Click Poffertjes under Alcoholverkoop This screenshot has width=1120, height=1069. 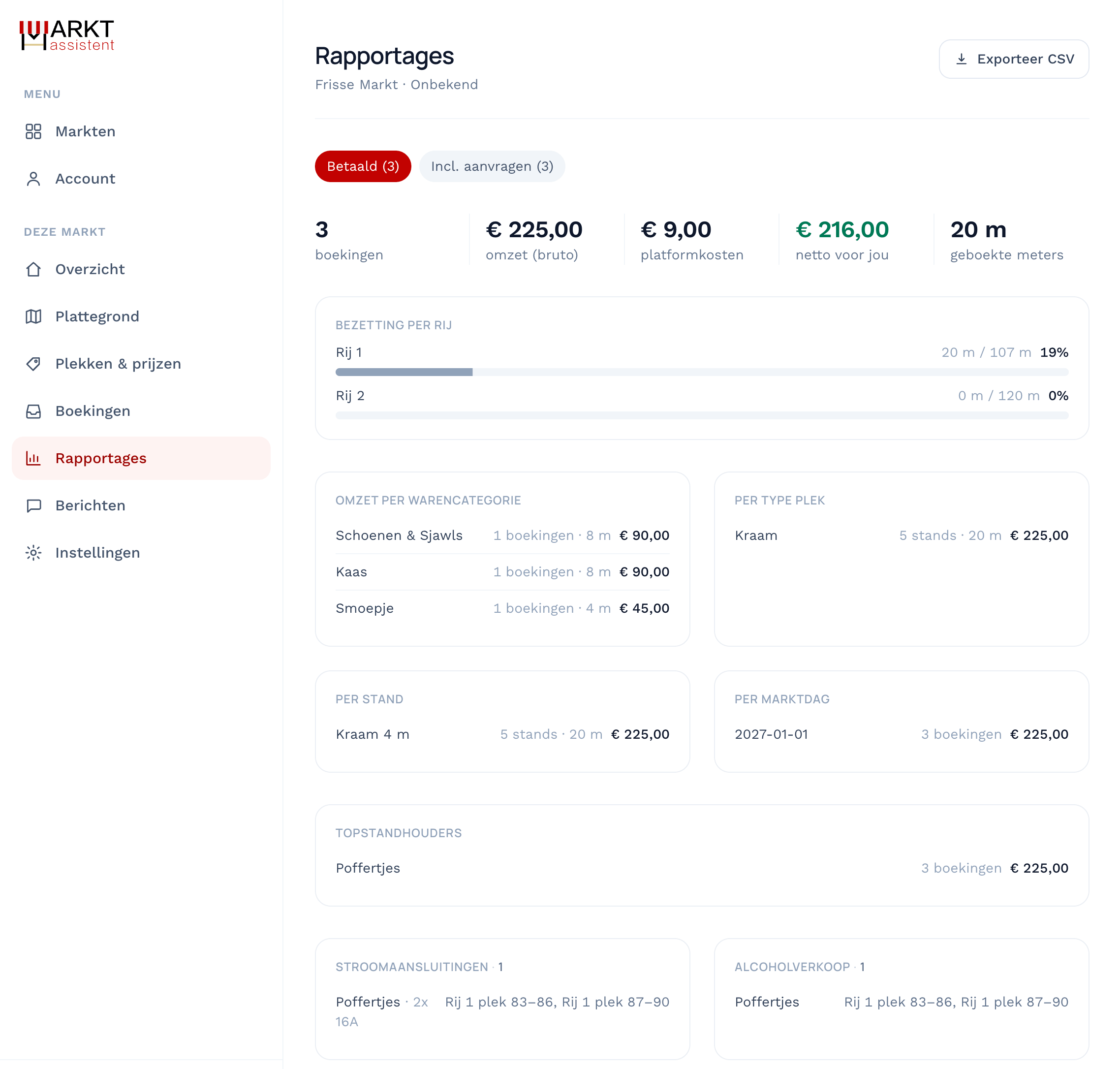click(x=767, y=1003)
